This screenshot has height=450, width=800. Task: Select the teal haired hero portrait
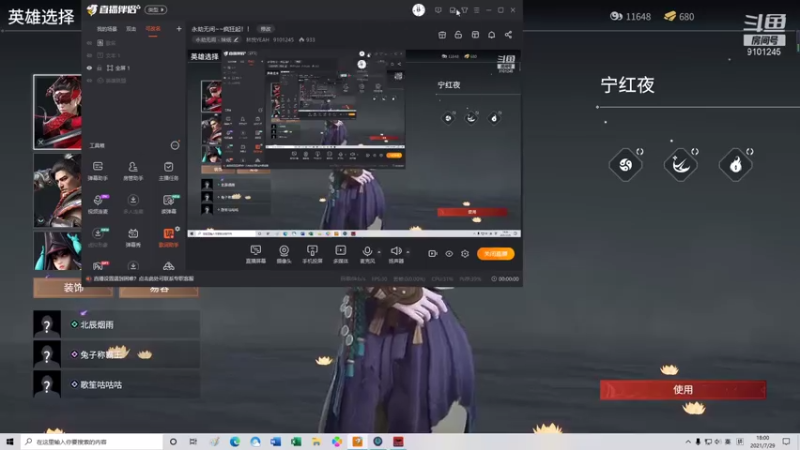tap(57, 251)
